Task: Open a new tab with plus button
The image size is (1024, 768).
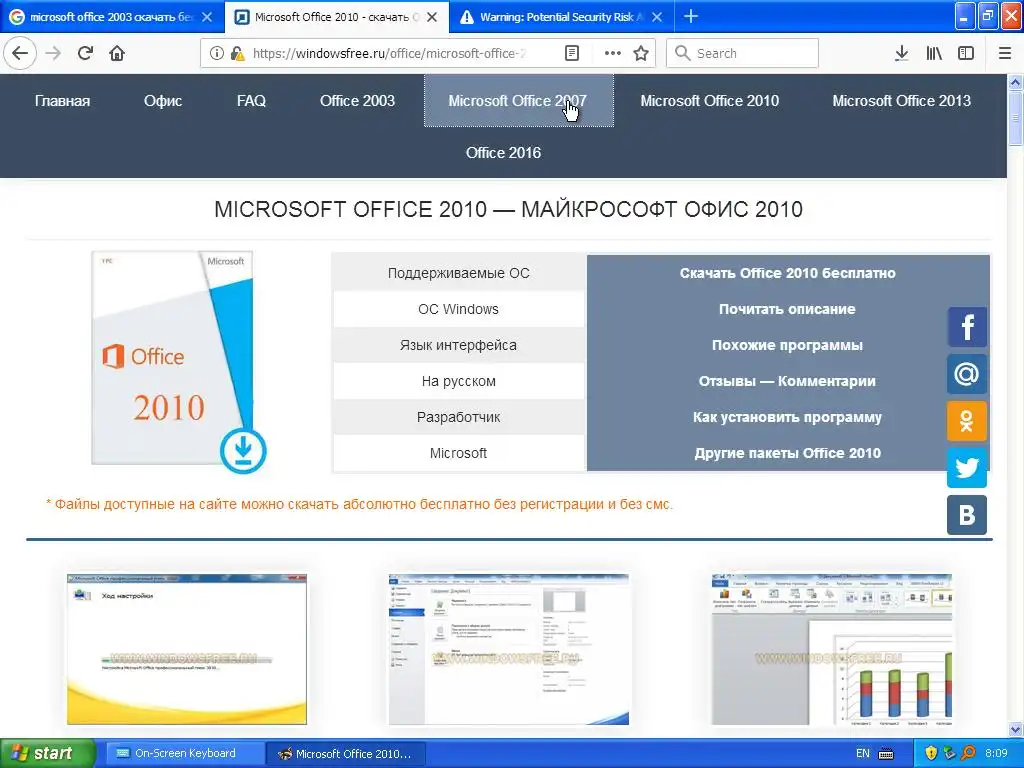Action: tap(690, 16)
